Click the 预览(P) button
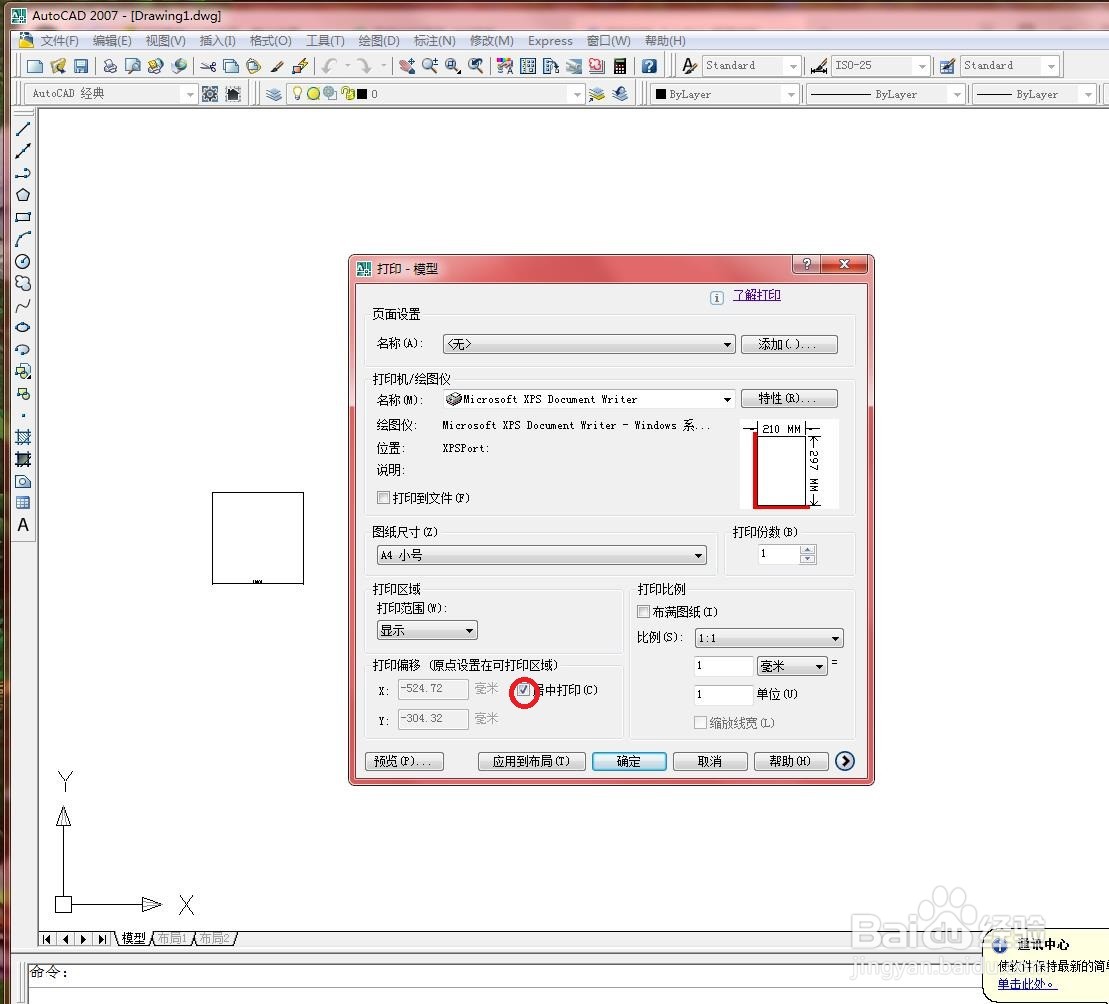This screenshot has width=1109, height=1004. coord(404,761)
